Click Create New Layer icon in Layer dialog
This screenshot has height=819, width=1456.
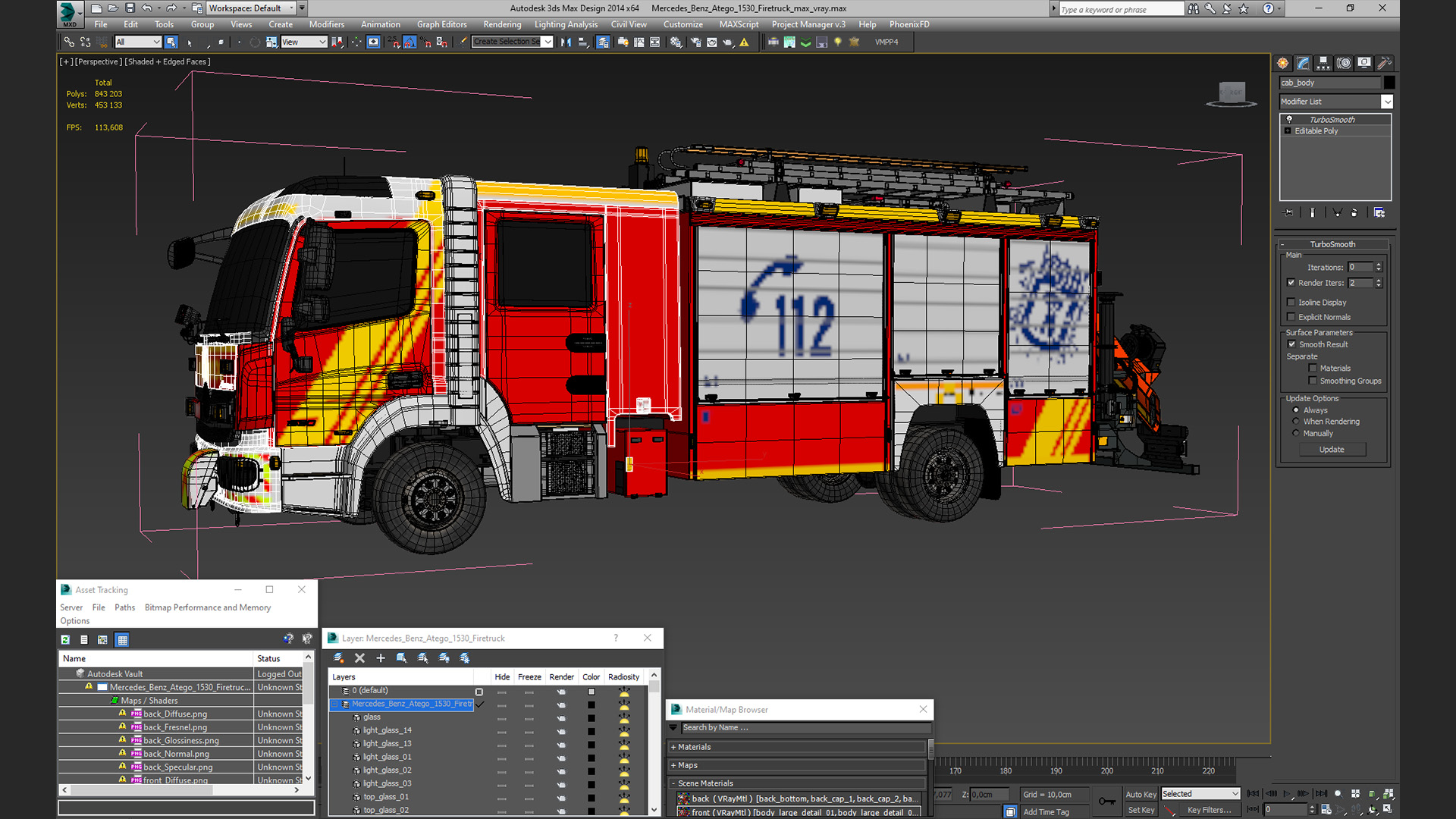tap(339, 658)
